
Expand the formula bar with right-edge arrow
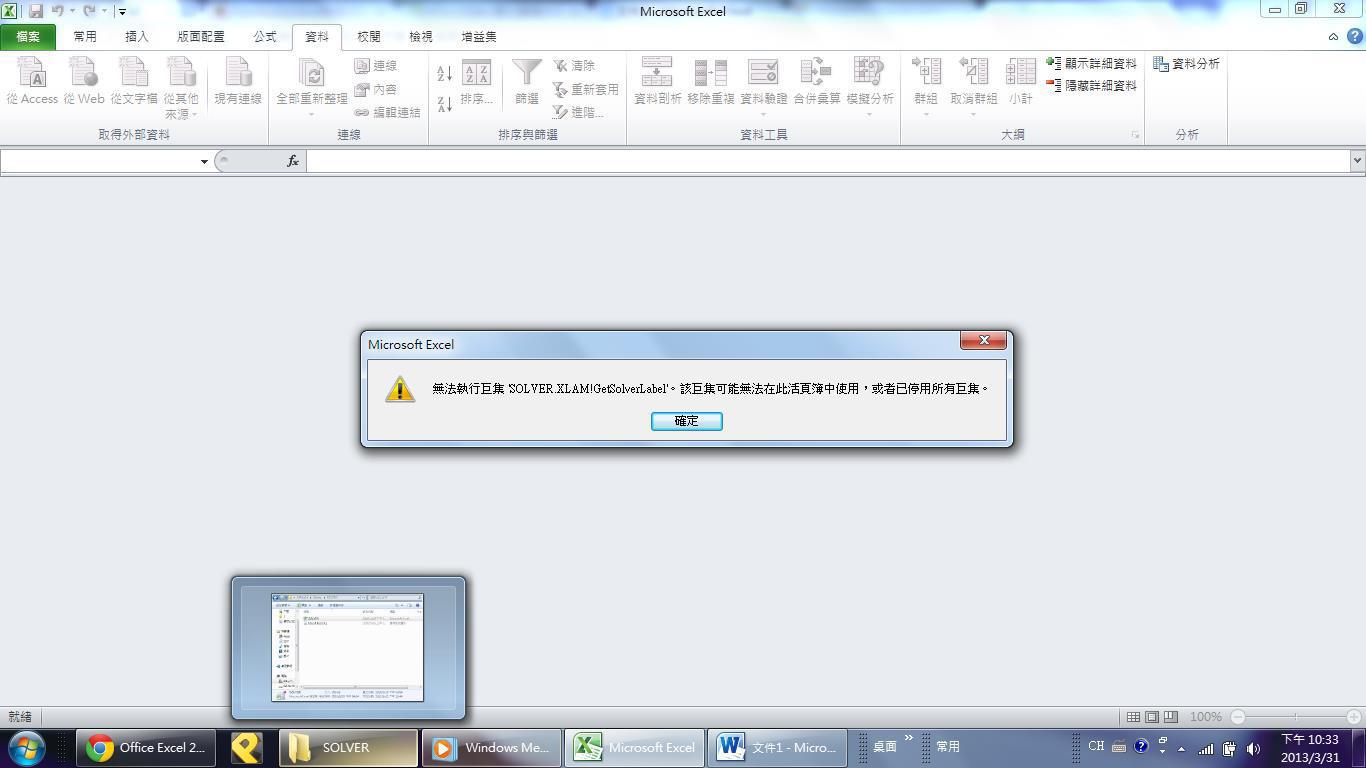tap(1357, 161)
